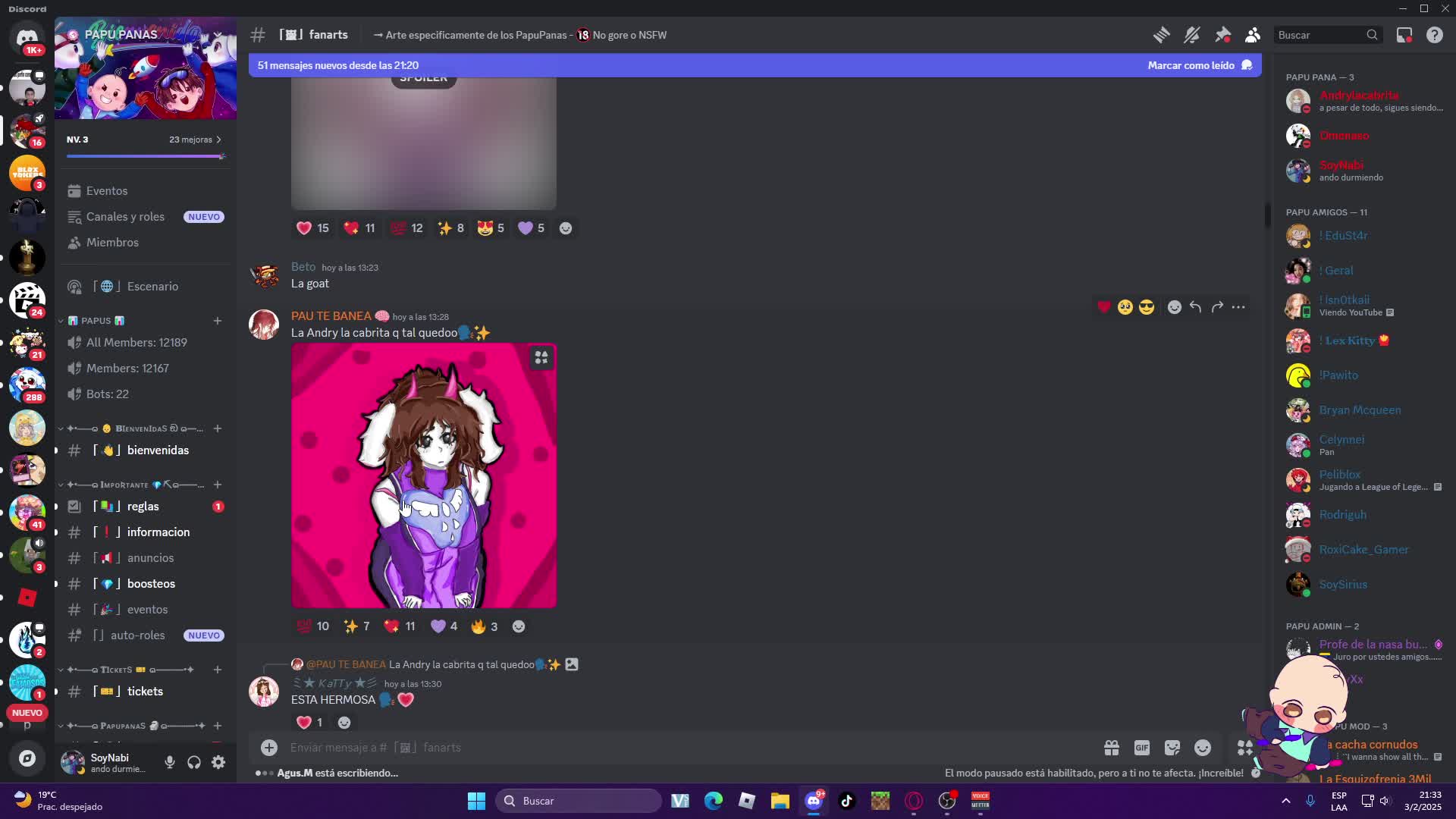The width and height of the screenshot is (1456, 819).
Task: Open the informacion channel
Action: tap(146, 532)
